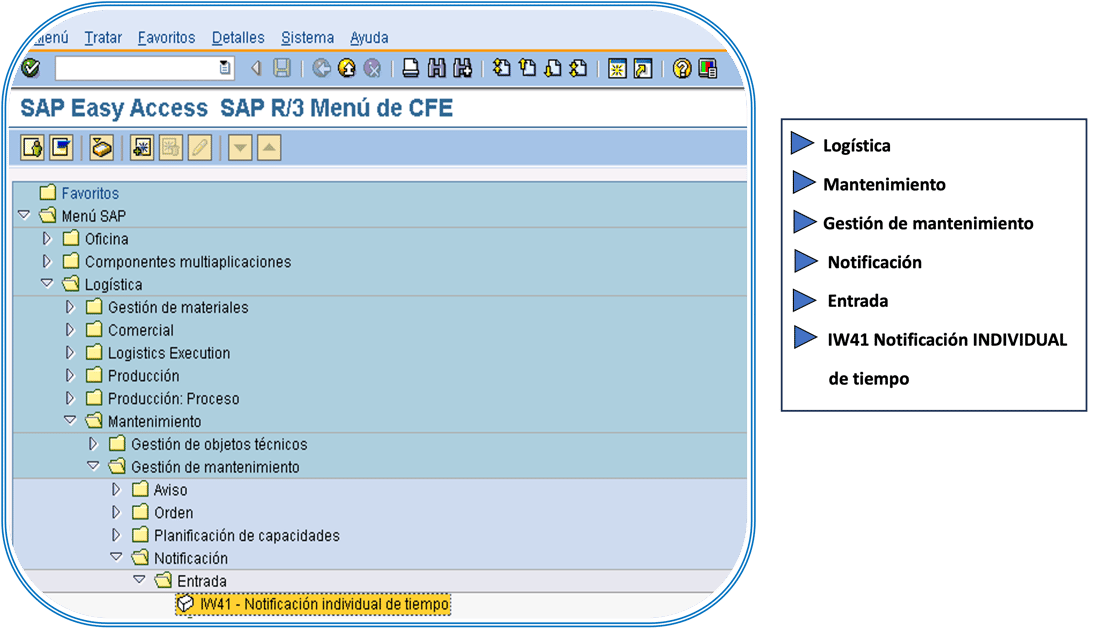Click the Last Page icon
Viewport: 1097px width, 628px height.
click(578, 68)
